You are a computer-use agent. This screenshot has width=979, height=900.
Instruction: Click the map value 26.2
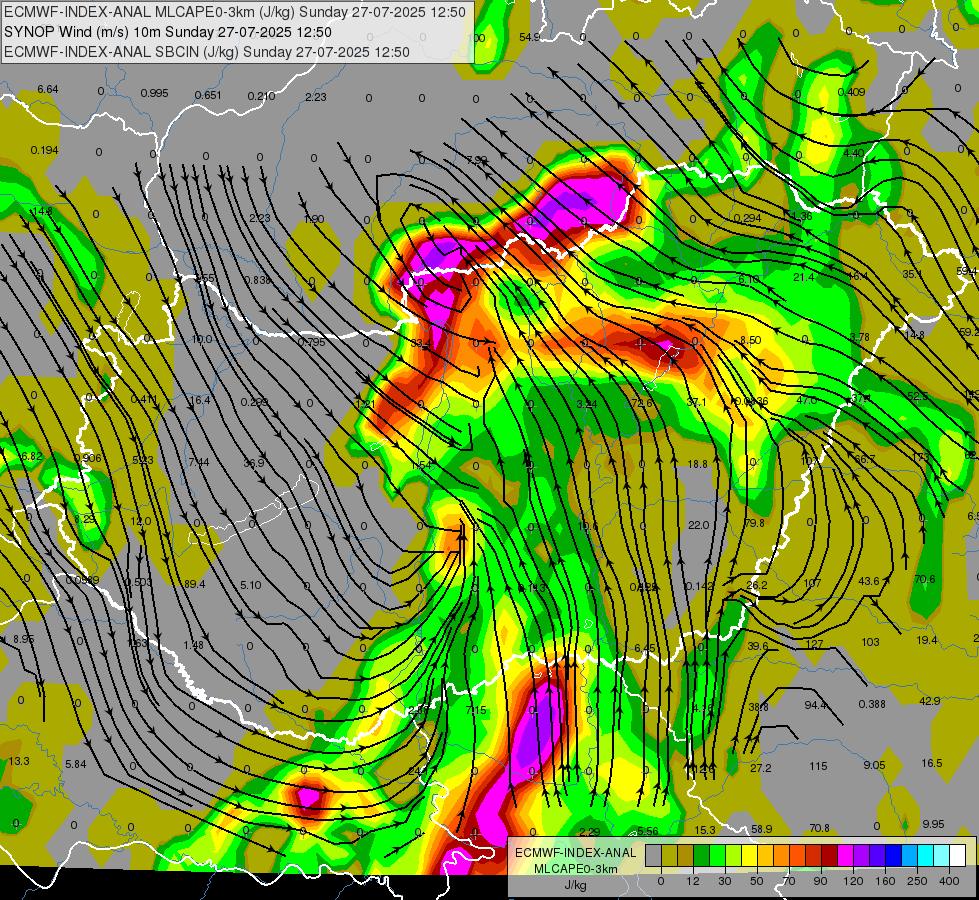click(x=757, y=585)
